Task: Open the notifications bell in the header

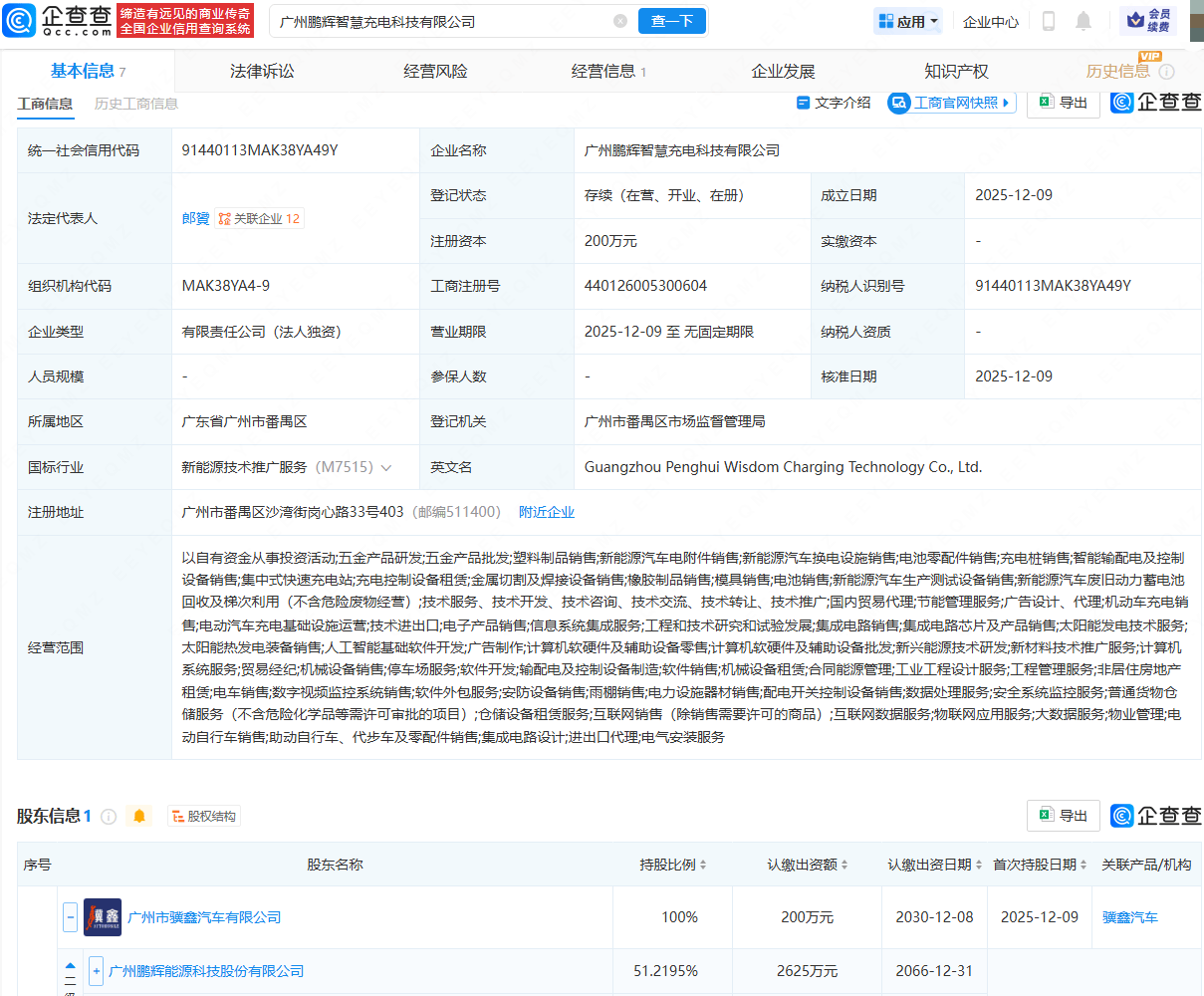Action: tap(1084, 21)
